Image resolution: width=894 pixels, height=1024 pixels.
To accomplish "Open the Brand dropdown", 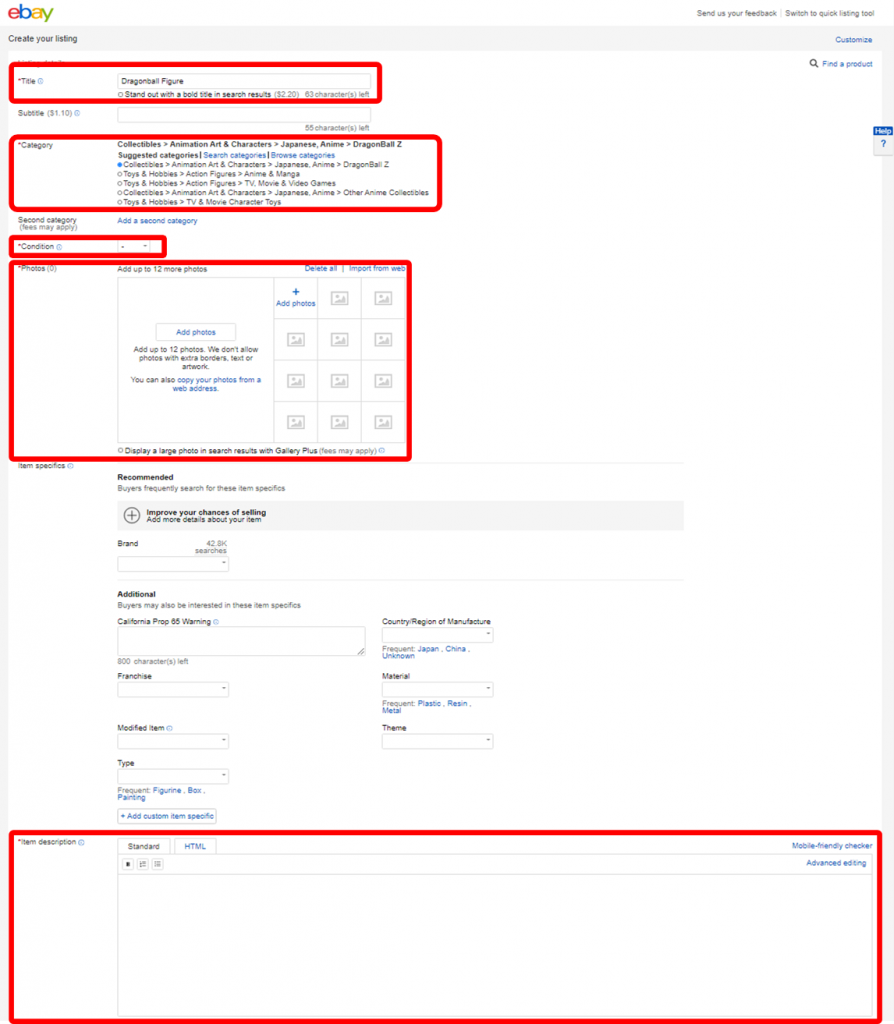I will (173, 564).
